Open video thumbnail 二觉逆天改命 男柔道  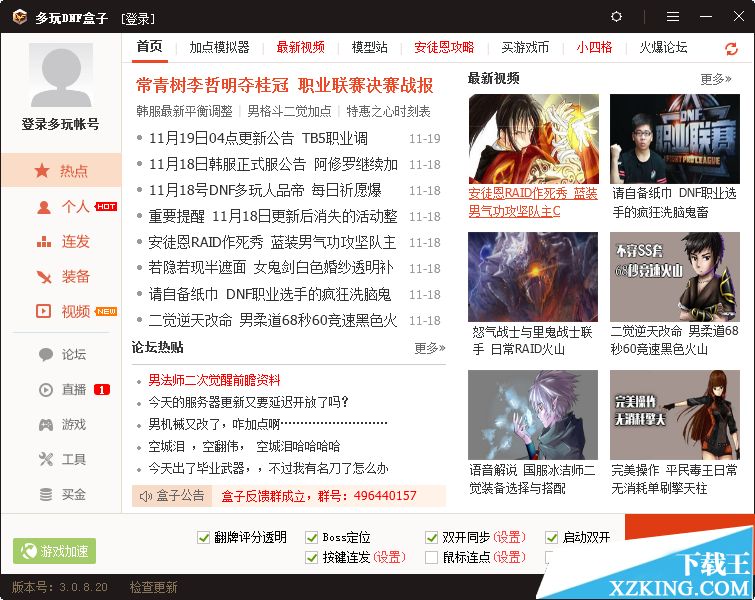click(675, 277)
